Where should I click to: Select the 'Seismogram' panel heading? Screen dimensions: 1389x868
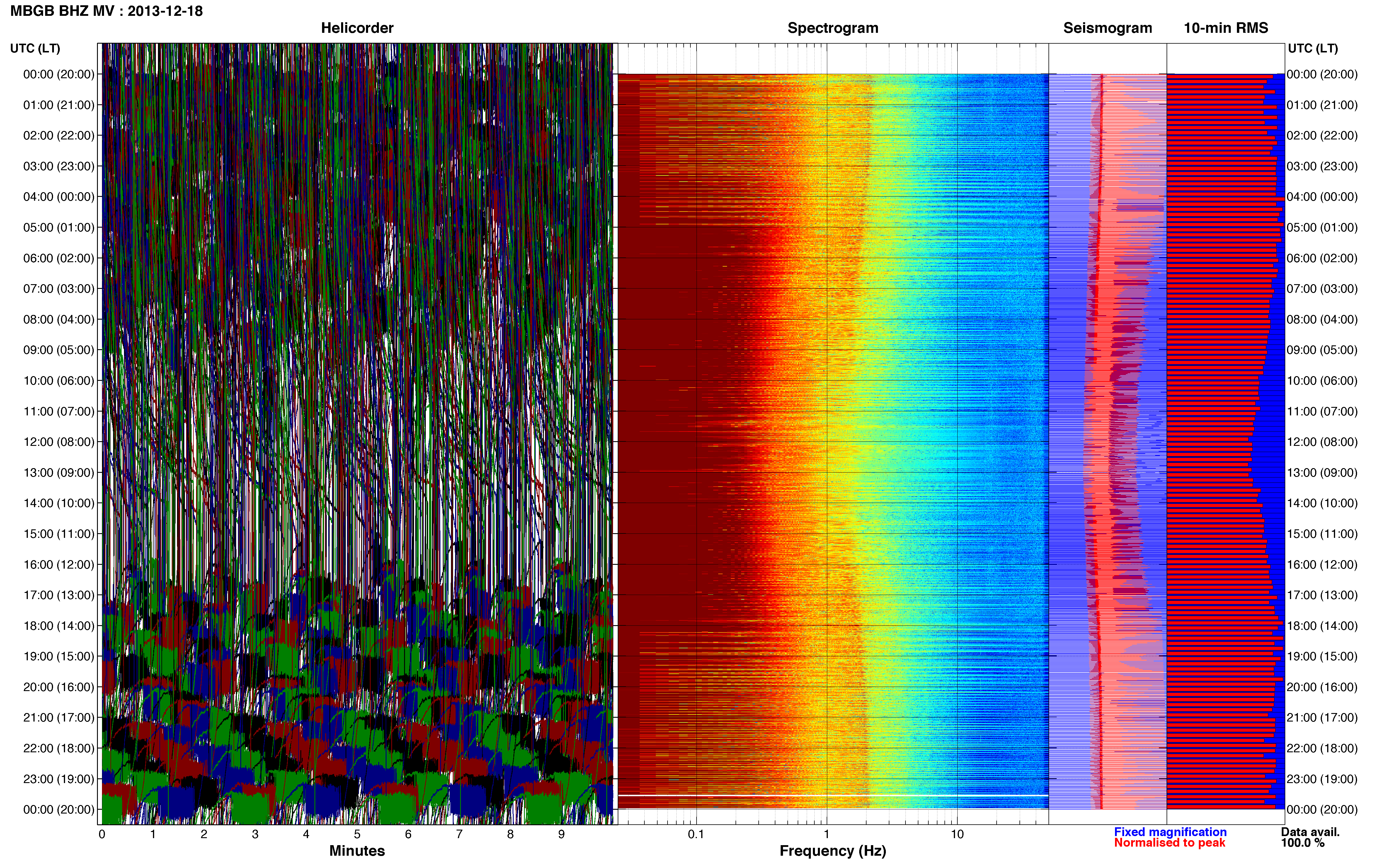pos(1108,28)
